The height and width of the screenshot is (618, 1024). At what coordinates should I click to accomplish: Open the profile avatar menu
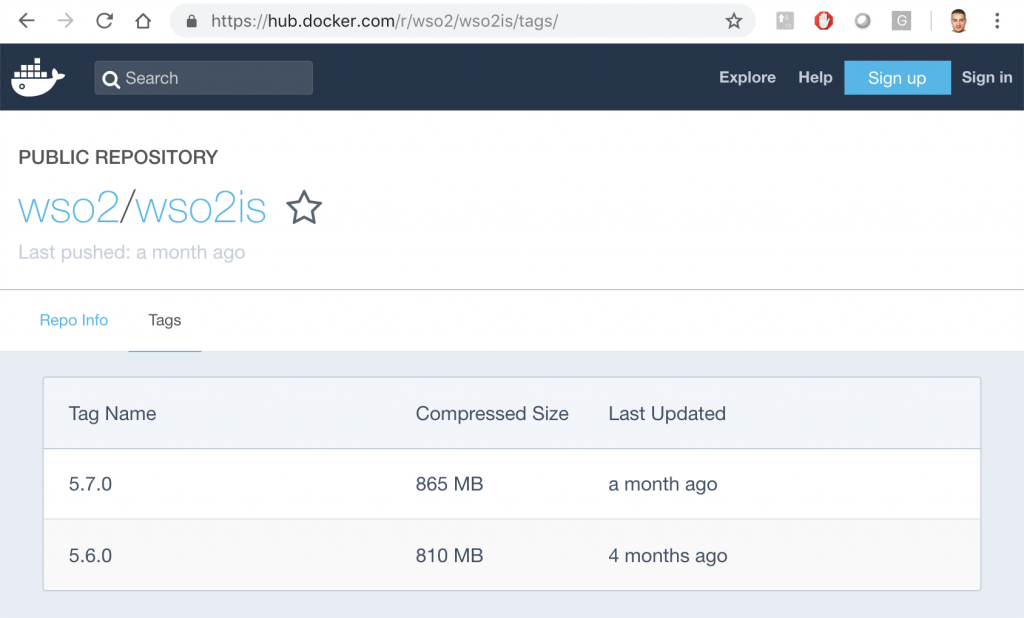[x=958, y=21]
